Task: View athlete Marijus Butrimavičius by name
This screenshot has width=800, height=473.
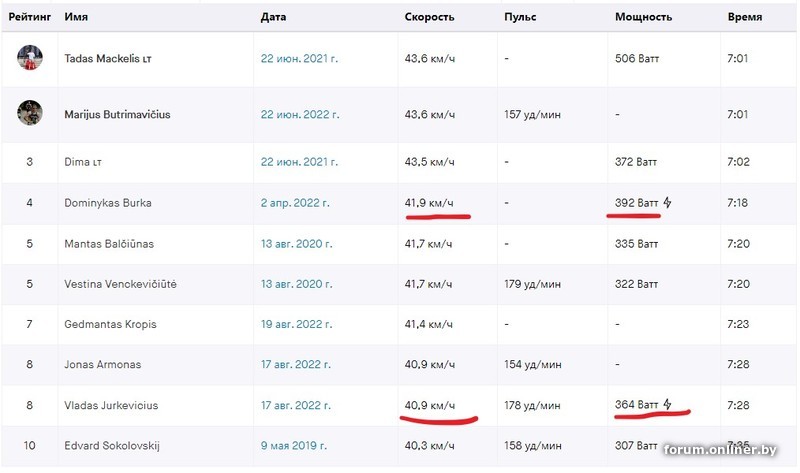Action: [117, 114]
